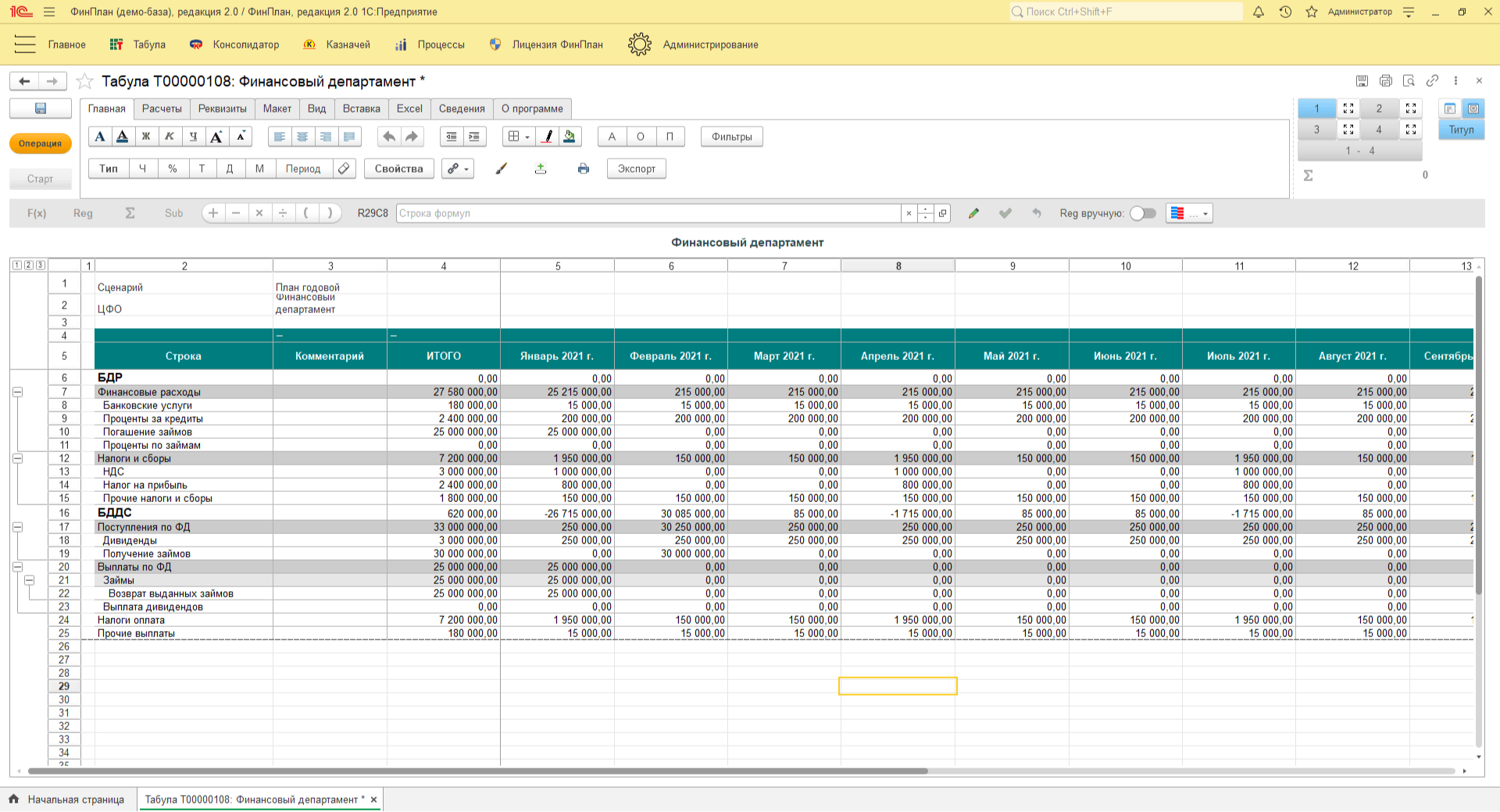Click into the Строка формул input field
The width and height of the screenshot is (1500, 812).
(x=648, y=213)
